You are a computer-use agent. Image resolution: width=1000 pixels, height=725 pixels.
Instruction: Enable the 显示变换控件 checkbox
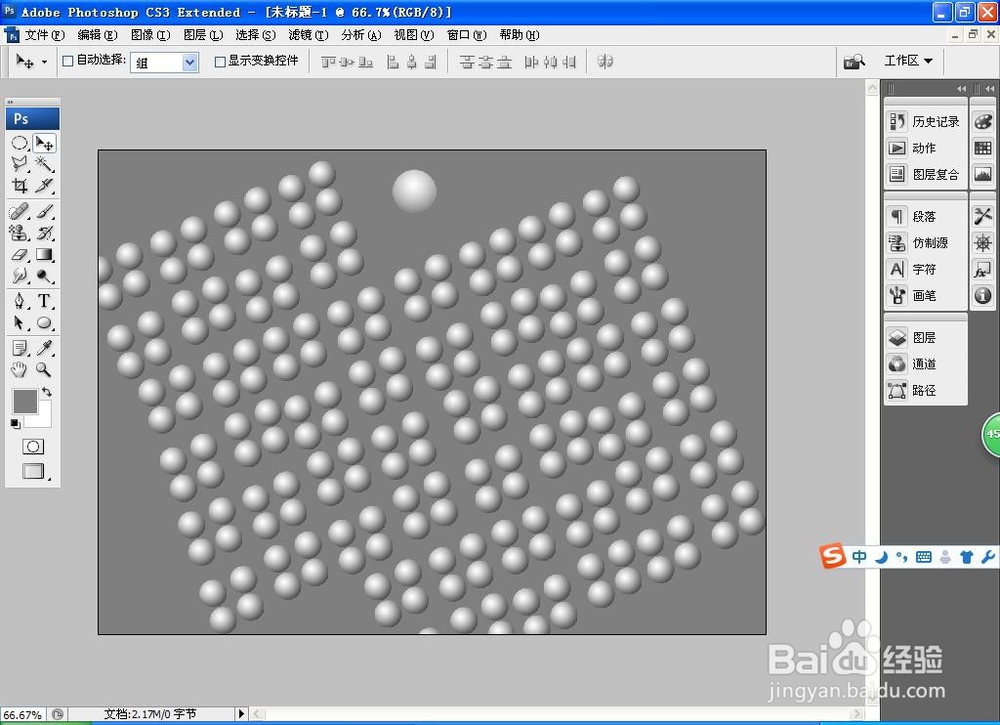(220, 61)
